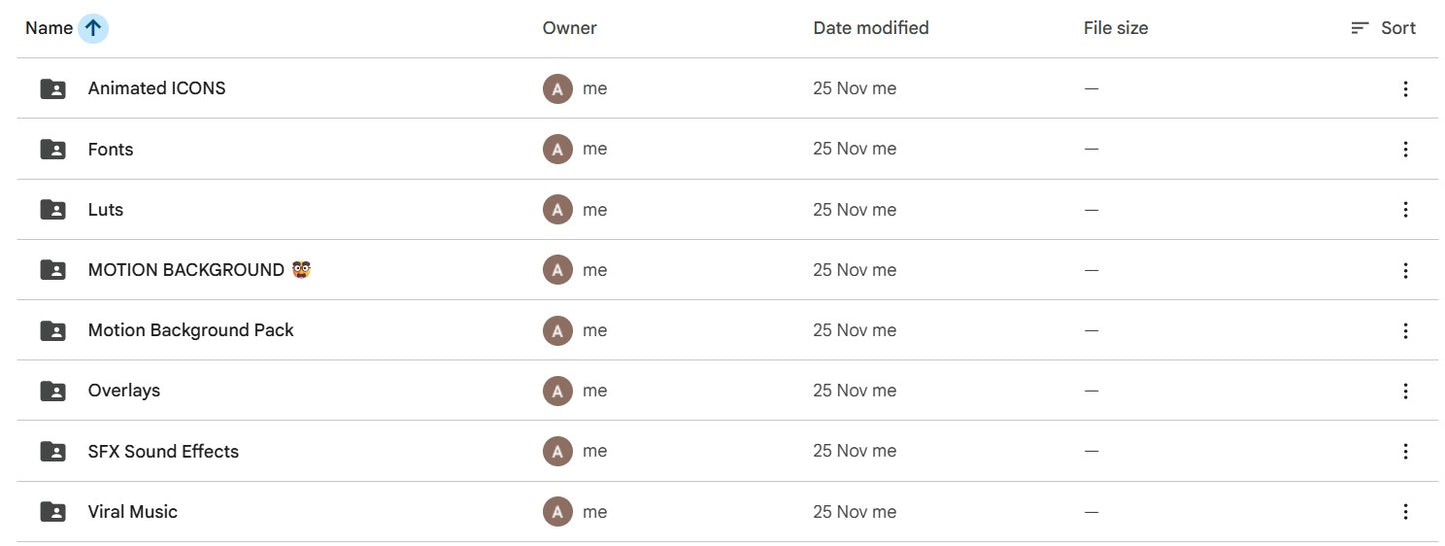This screenshot has width=1445, height=546.
Task: Click the Animated ICONS shared folder icon
Action: click(x=53, y=89)
